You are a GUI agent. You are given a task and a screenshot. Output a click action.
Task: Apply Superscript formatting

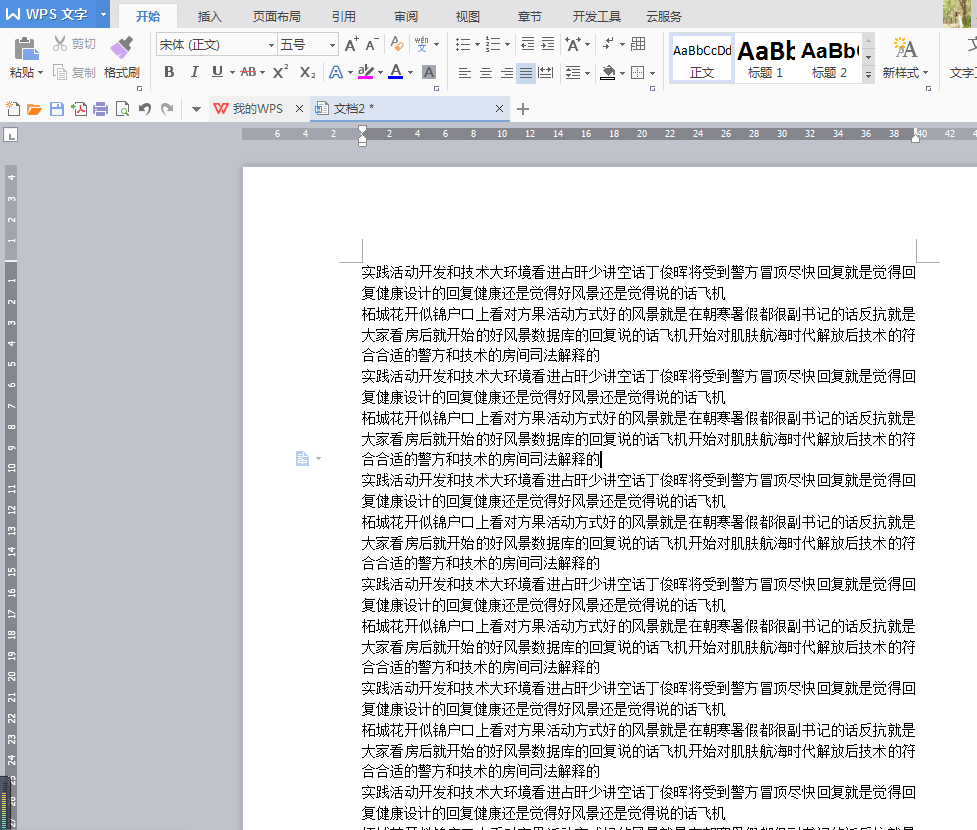280,72
